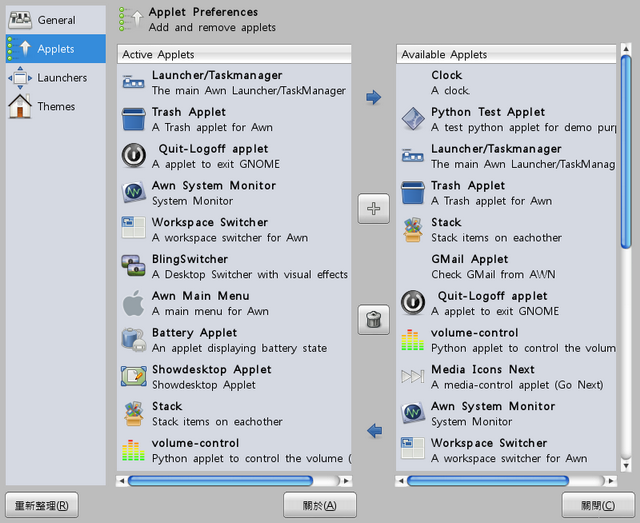This screenshot has height=523, width=640.
Task: Click Active Applets horizontal scrollbar thumb
Action: click(220, 481)
